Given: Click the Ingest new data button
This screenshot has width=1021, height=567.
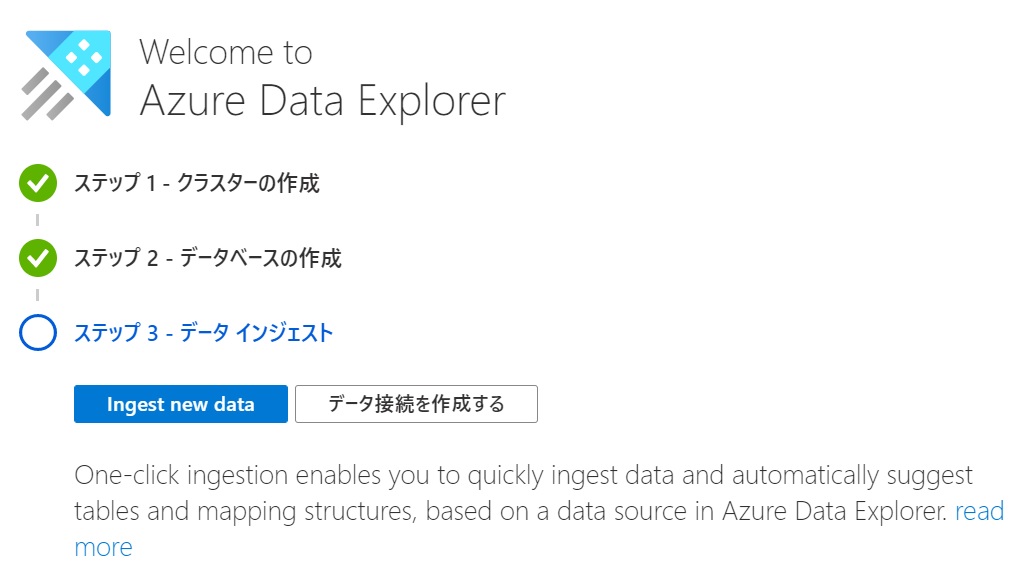Looking at the screenshot, I should pos(180,404).
